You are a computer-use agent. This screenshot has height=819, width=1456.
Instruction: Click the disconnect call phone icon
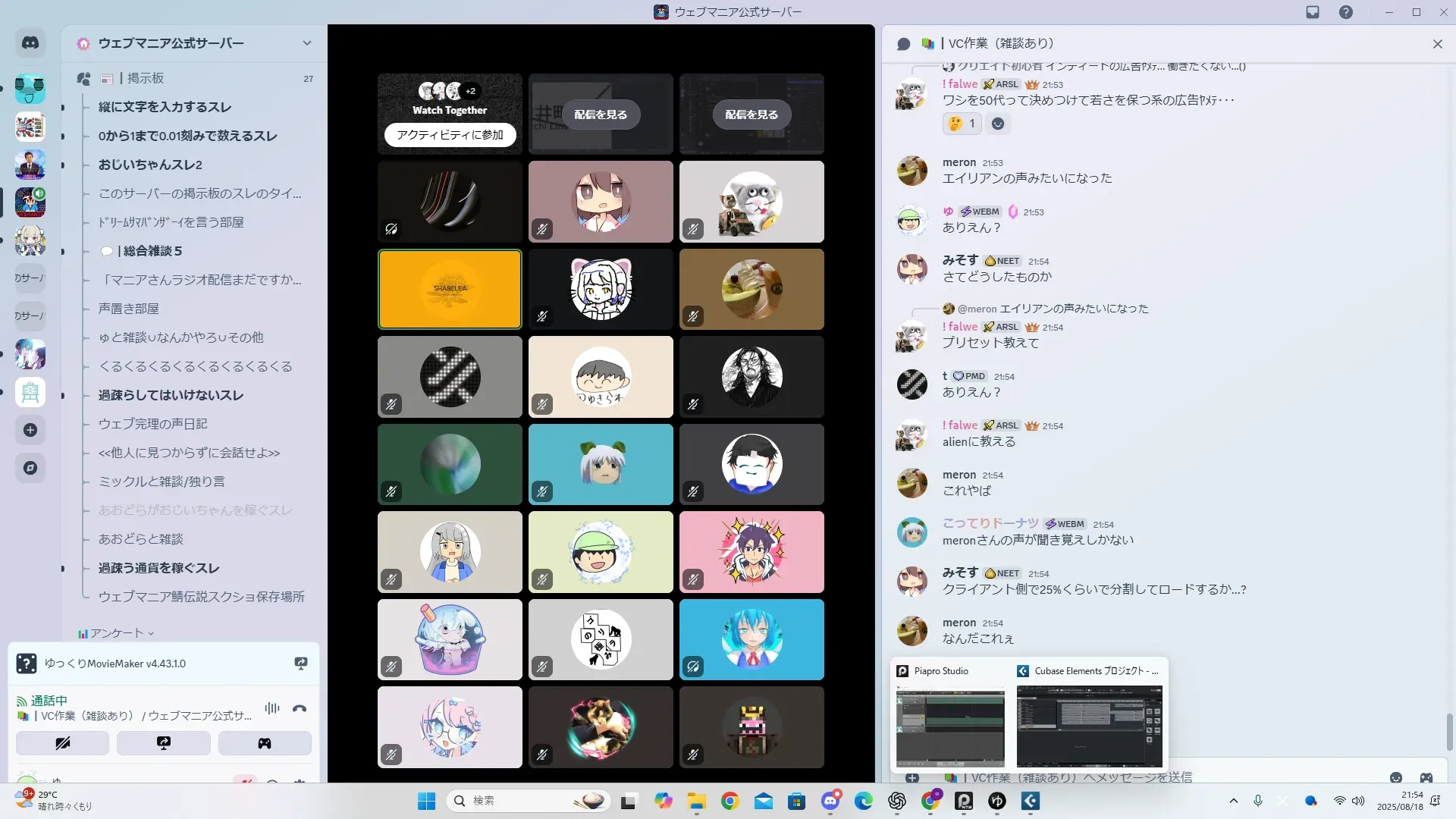[300, 708]
